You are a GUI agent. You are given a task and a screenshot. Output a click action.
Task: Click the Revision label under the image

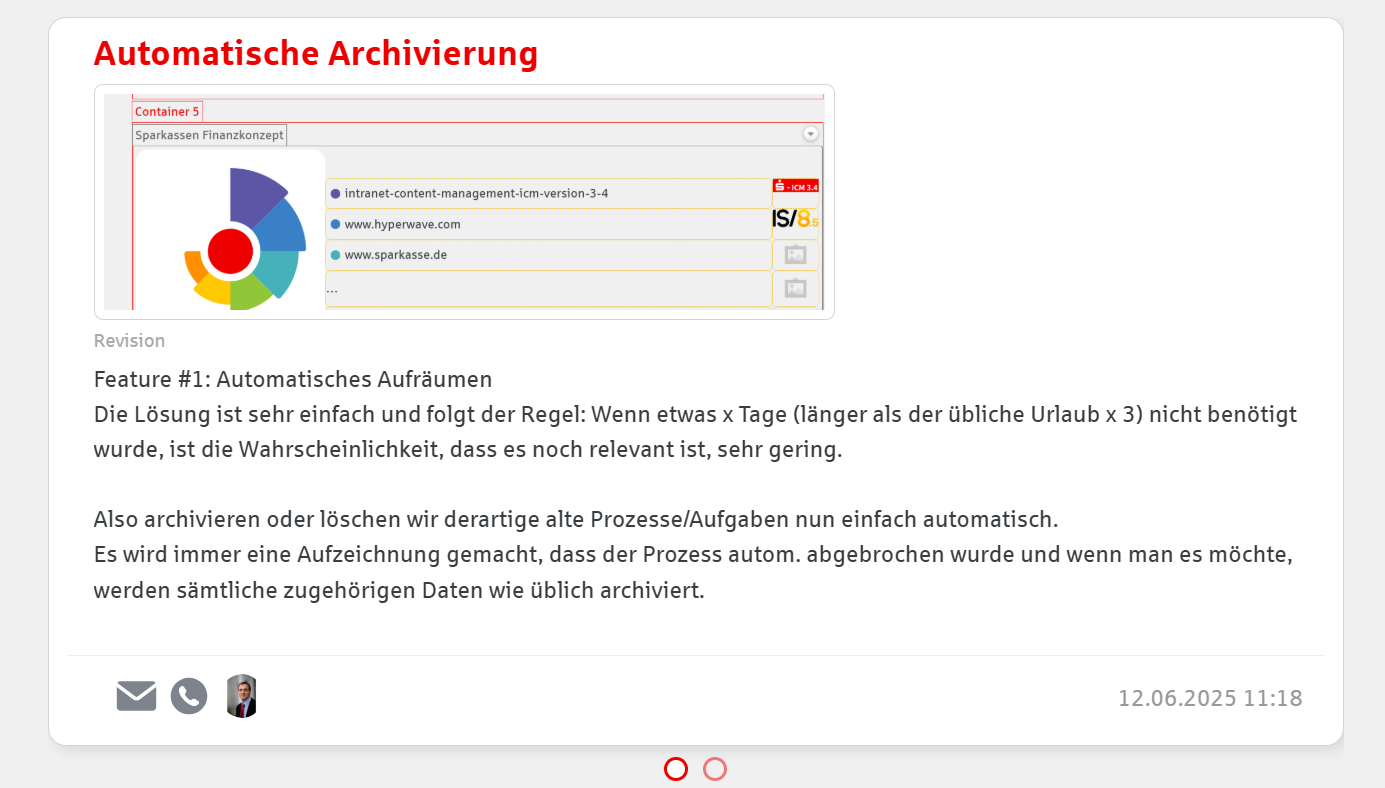pyautogui.click(x=129, y=341)
